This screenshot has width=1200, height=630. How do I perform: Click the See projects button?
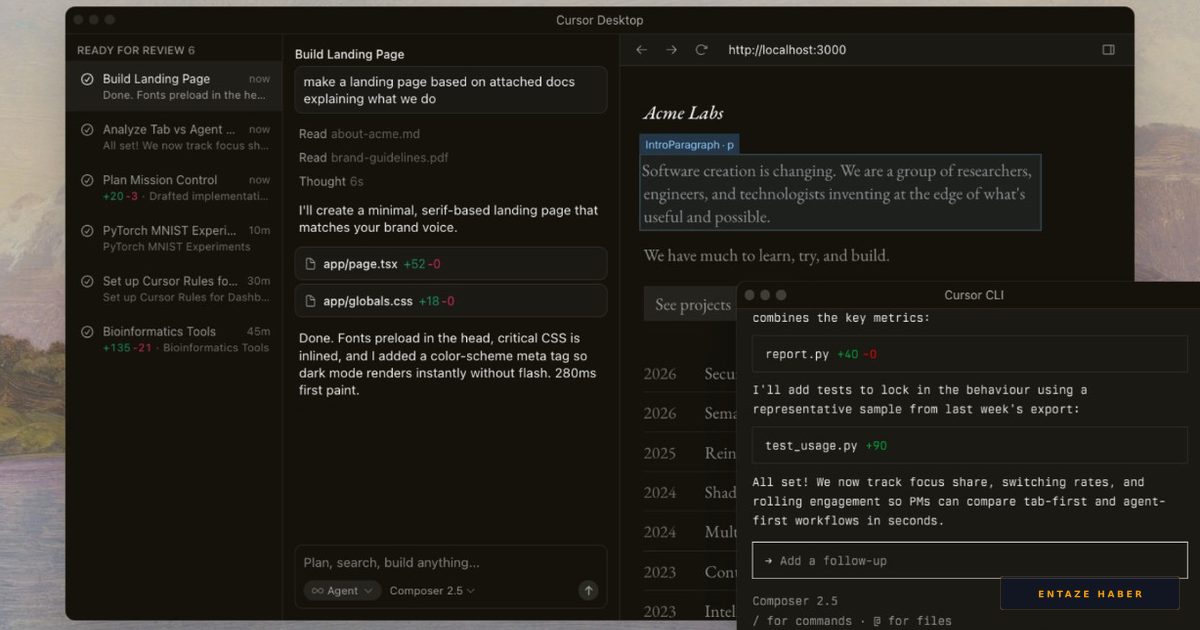(692, 305)
